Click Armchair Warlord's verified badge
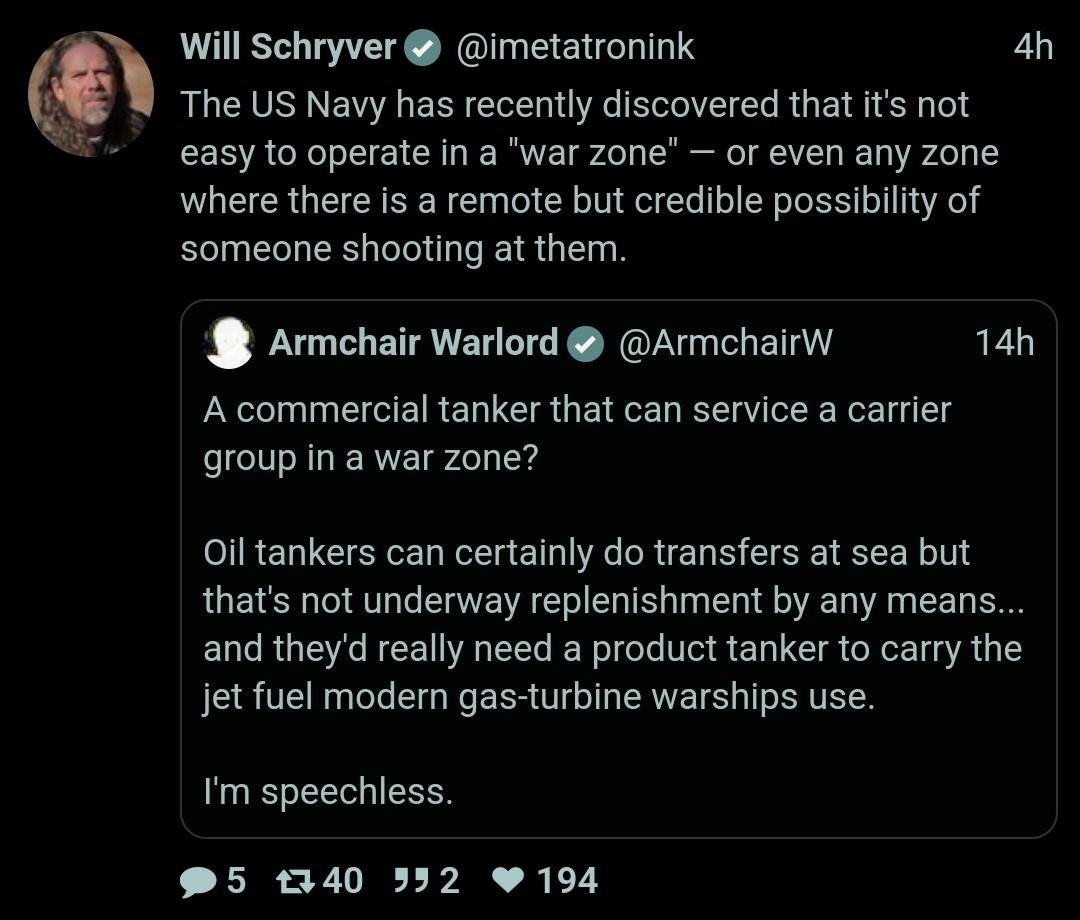 [x=585, y=344]
